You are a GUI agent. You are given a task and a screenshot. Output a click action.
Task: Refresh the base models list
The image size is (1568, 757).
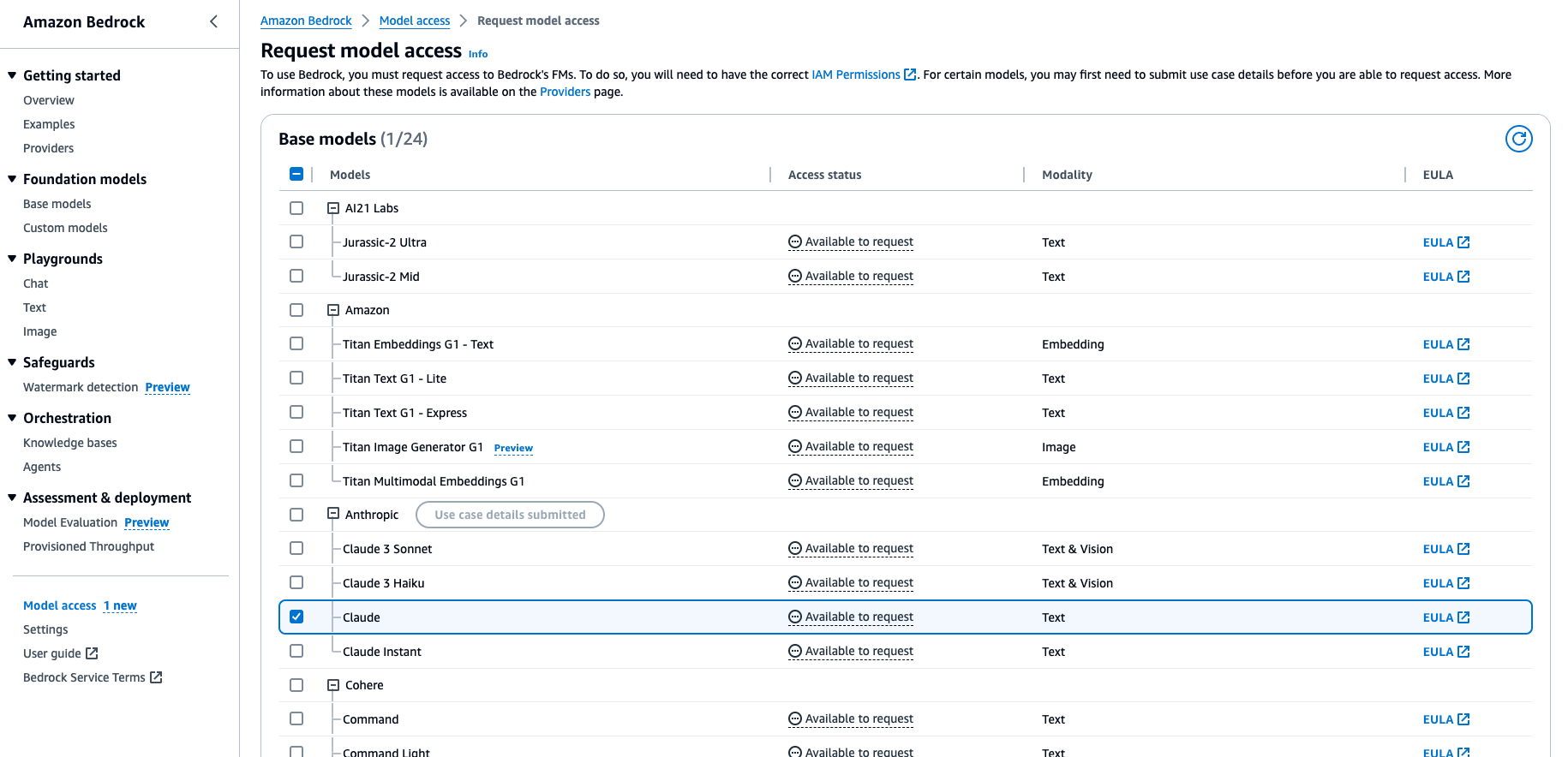(x=1518, y=139)
